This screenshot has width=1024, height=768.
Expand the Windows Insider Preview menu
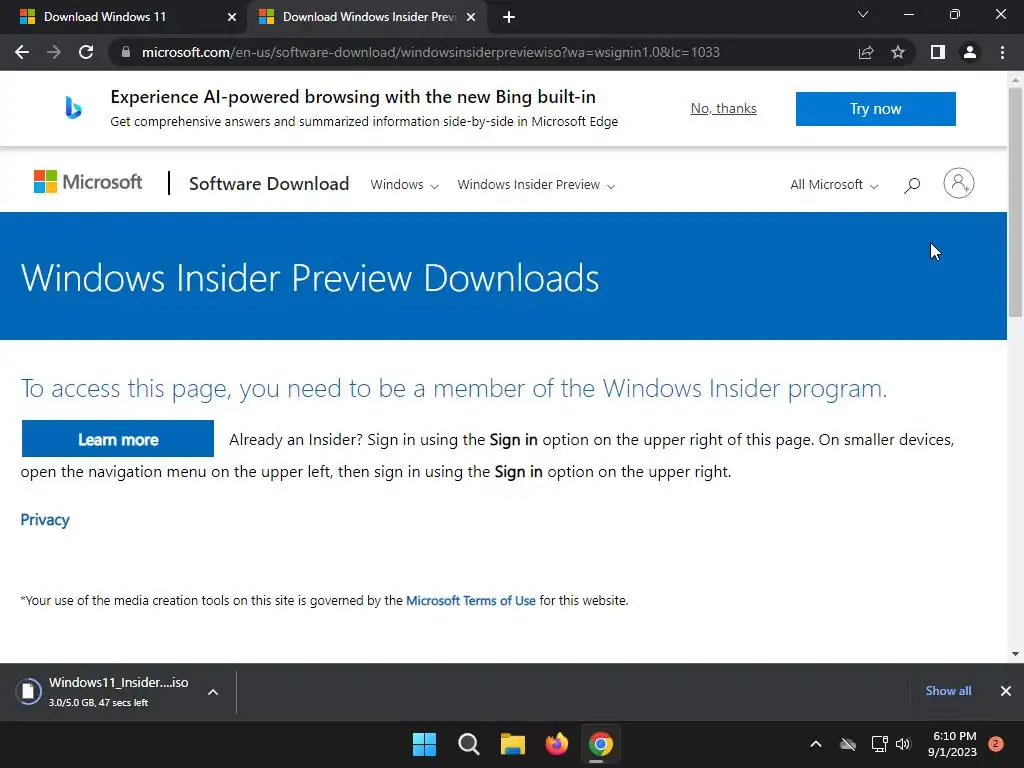click(x=536, y=185)
